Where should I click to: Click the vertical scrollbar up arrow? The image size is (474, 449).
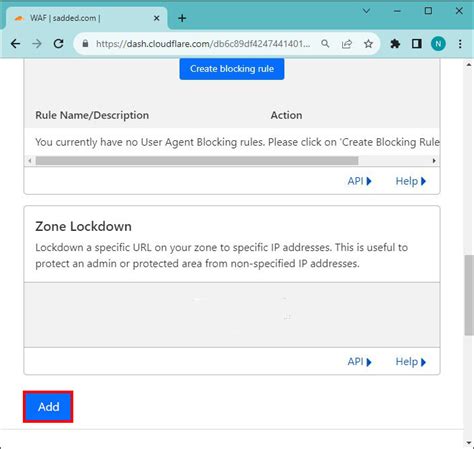(469, 65)
